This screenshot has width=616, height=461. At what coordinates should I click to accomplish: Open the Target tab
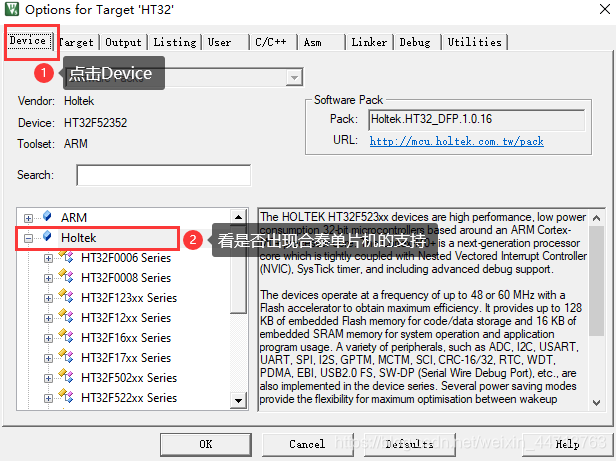(x=76, y=42)
